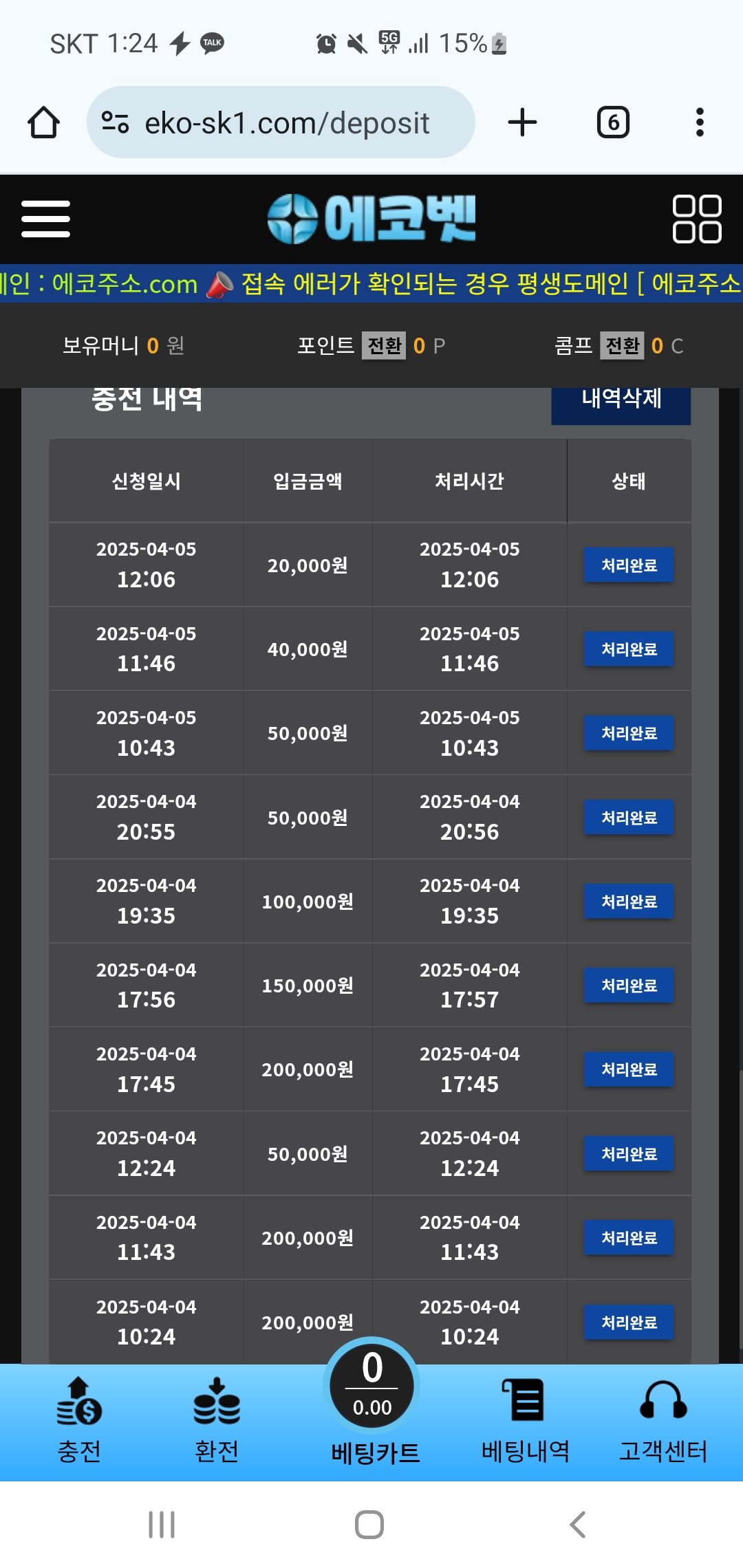Tap the 포인트 전환 convert button
The height and width of the screenshot is (1568, 743).
(384, 345)
